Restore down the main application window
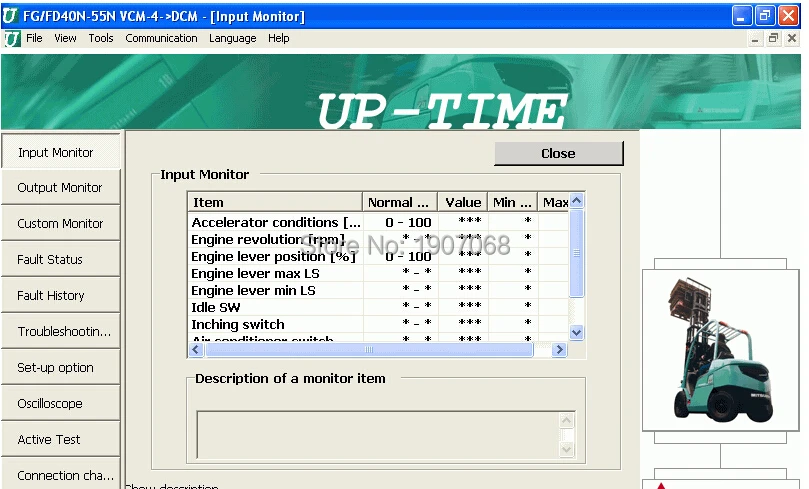Viewport: 809px width, 489px height. pyautogui.click(x=765, y=16)
